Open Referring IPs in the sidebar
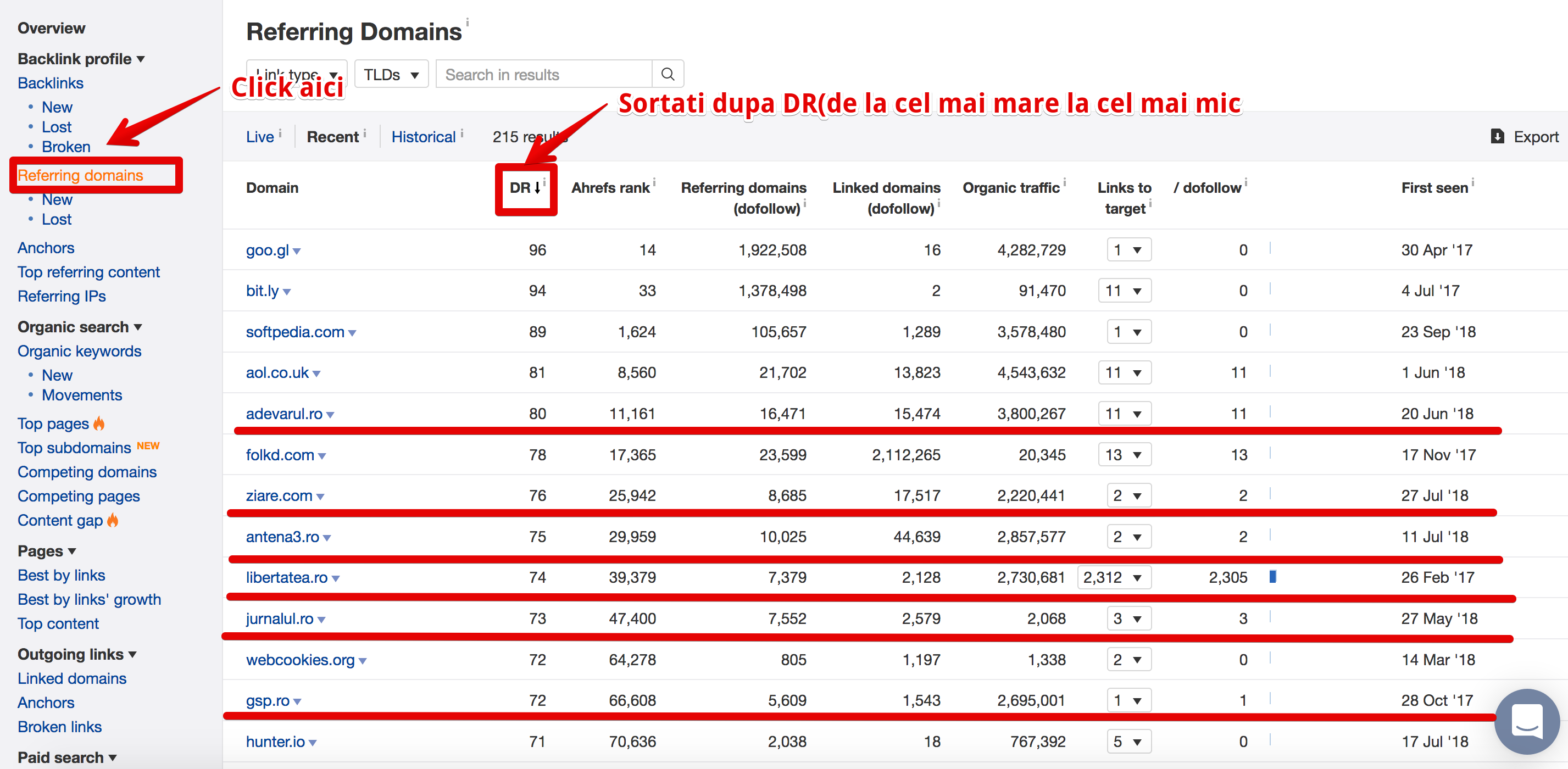The image size is (1568, 769). 62,296
